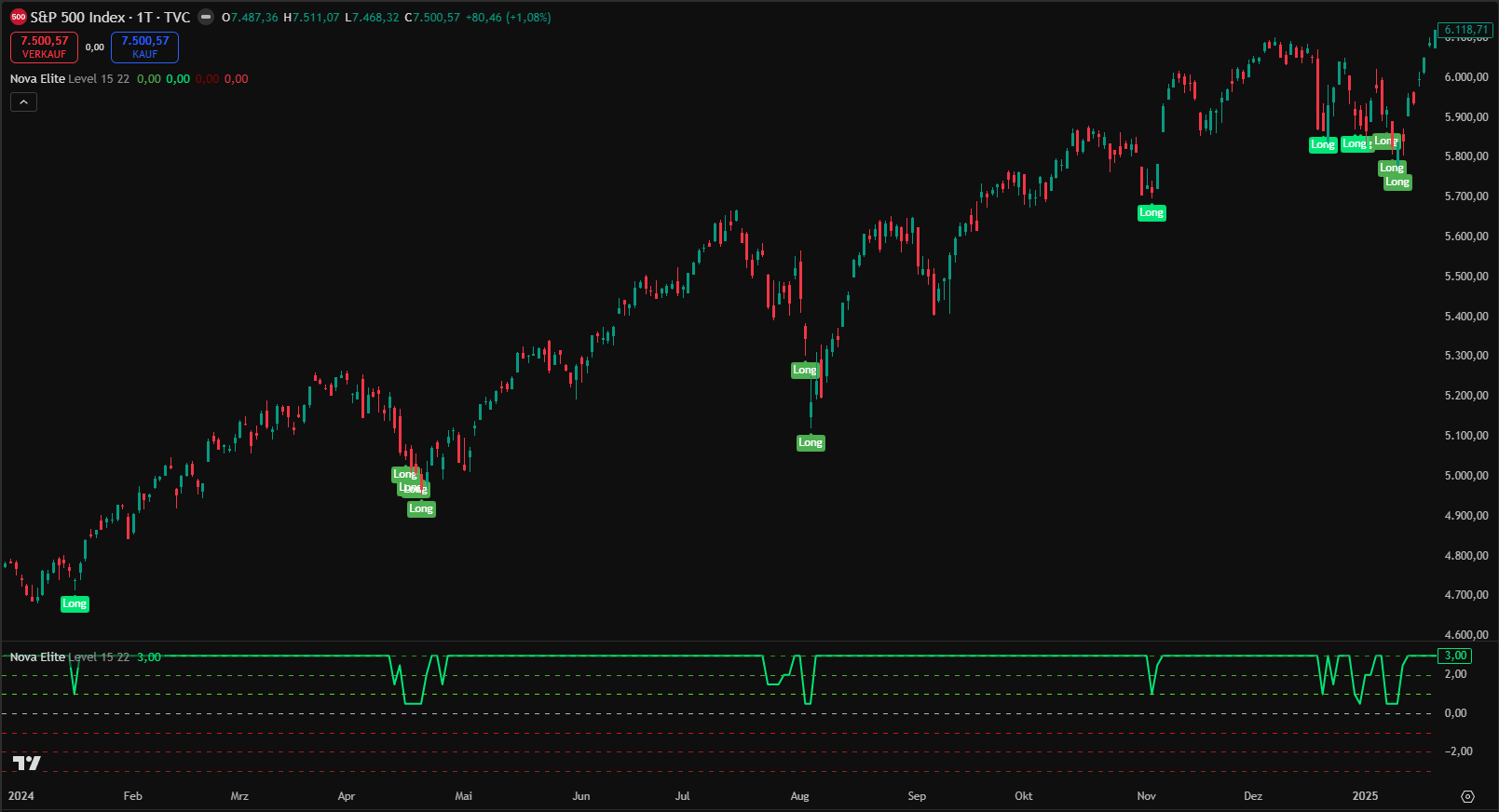This screenshot has height=812, width=1499.
Task: Select the lowest Long label in April
Action: point(421,509)
